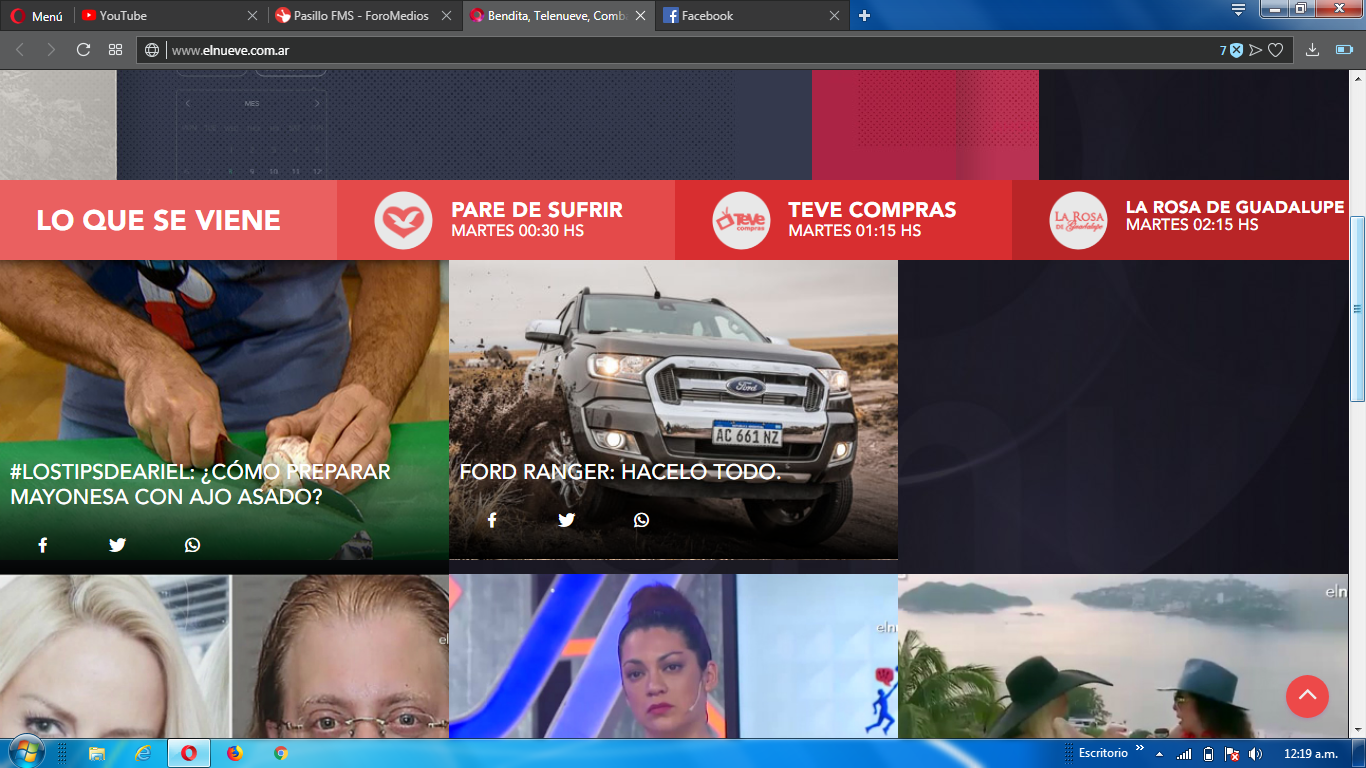Click the back-to-top arrow button
Image resolution: width=1366 pixels, height=768 pixels.
point(1307,696)
